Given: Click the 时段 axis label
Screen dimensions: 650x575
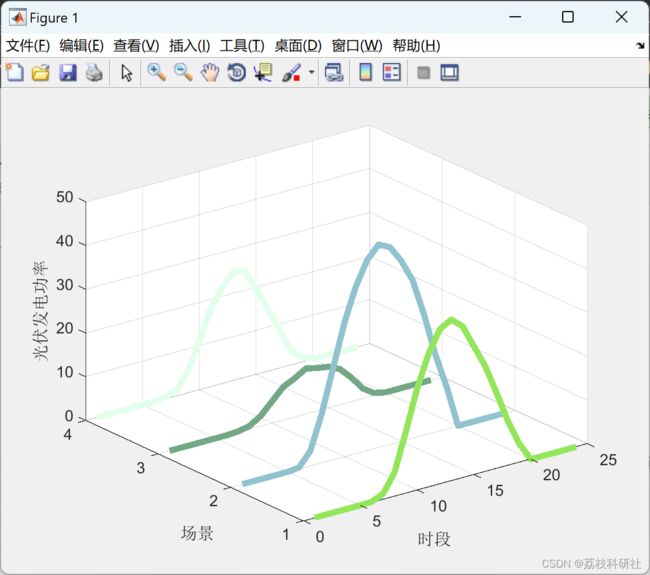Looking at the screenshot, I should [x=434, y=539].
